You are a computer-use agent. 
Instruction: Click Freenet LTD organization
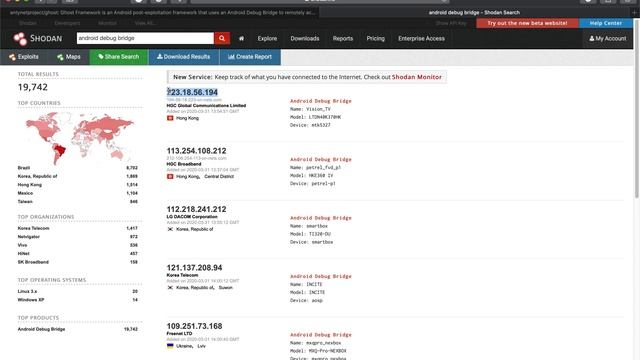click(x=179, y=333)
